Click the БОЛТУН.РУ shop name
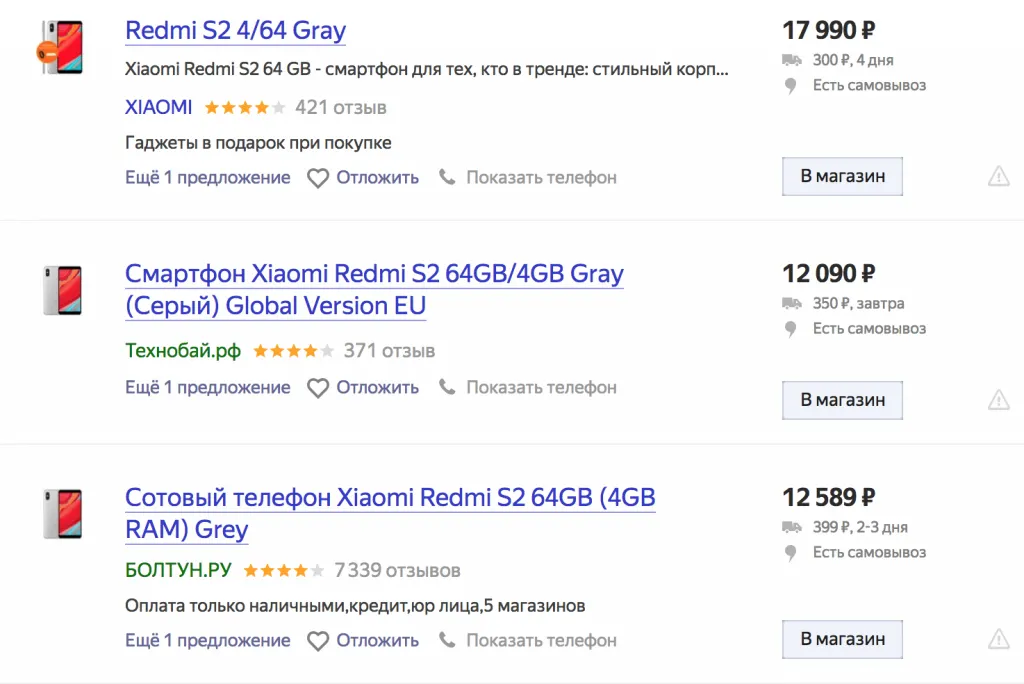 pyautogui.click(x=178, y=571)
